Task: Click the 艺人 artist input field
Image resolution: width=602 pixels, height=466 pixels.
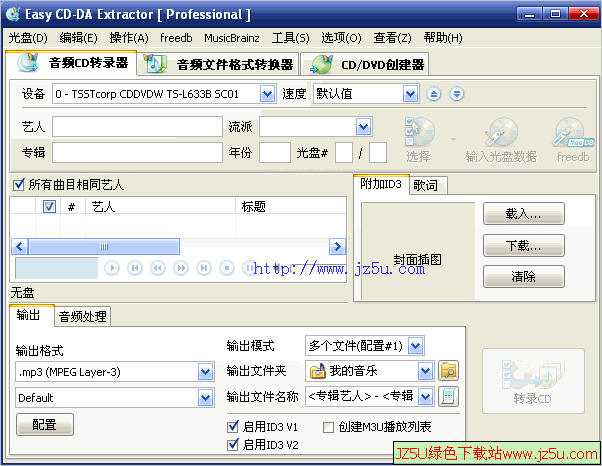Action: click(x=137, y=127)
